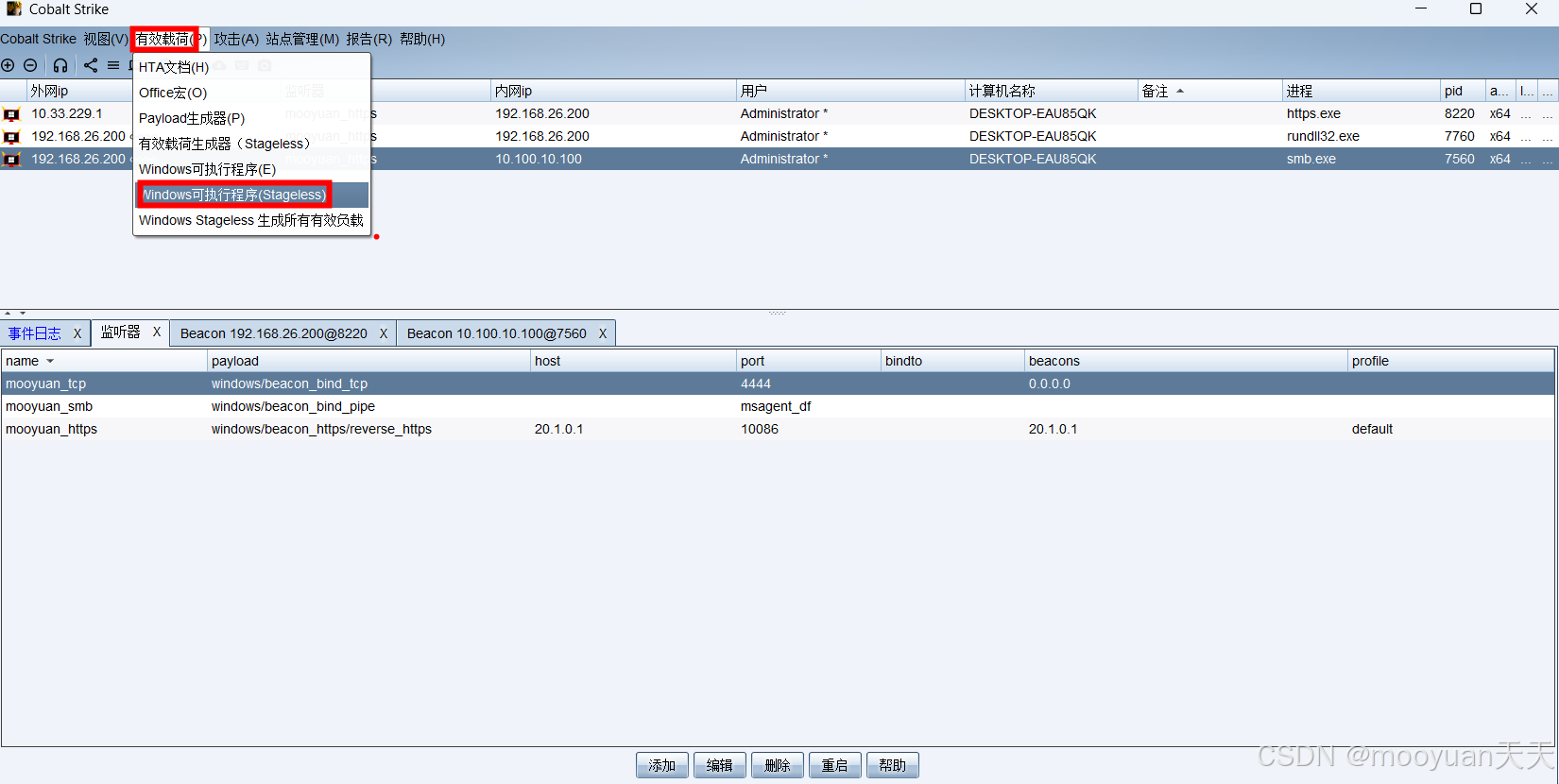Viewport: 1559px width, 784px height.
Task: Open listeners via the headphones icon
Action: pyautogui.click(x=60, y=65)
